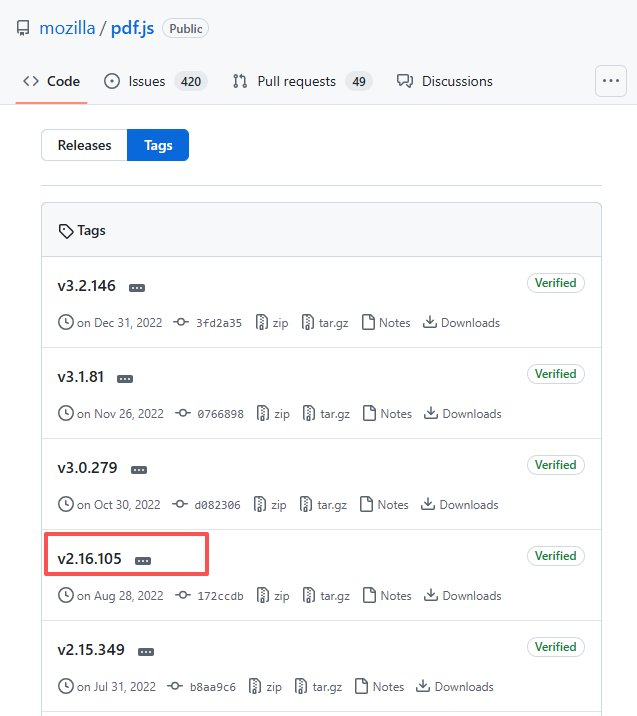Open commit 3fd2a35
Image resolution: width=637 pixels, height=716 pixels.
point(208,323)
